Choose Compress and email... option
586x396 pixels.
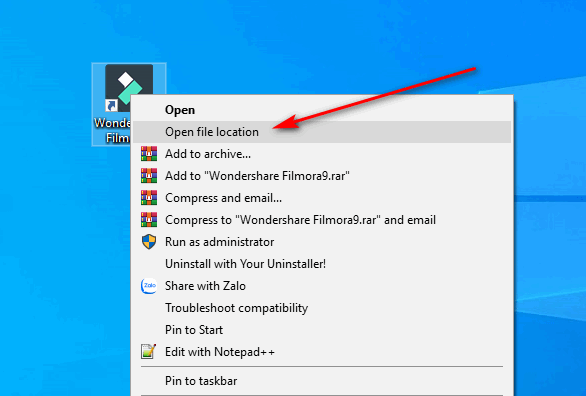(x=322, y=198)
